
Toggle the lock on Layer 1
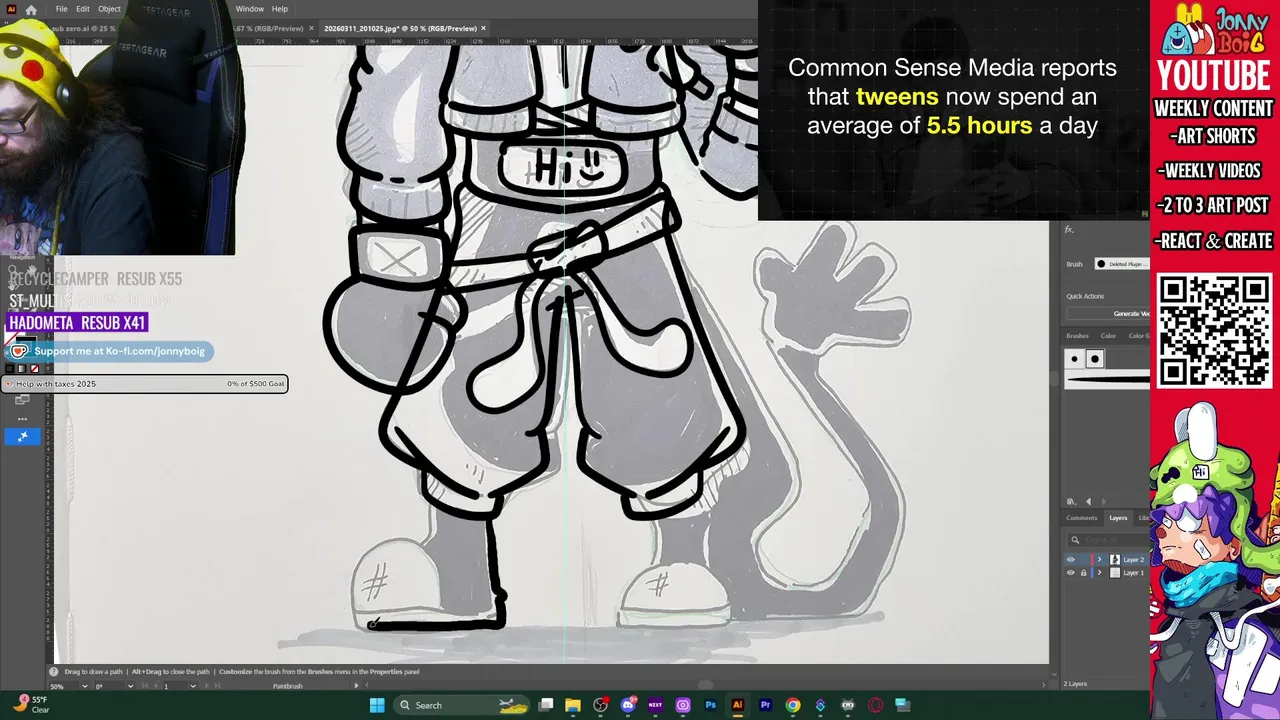coord(1083,573)
